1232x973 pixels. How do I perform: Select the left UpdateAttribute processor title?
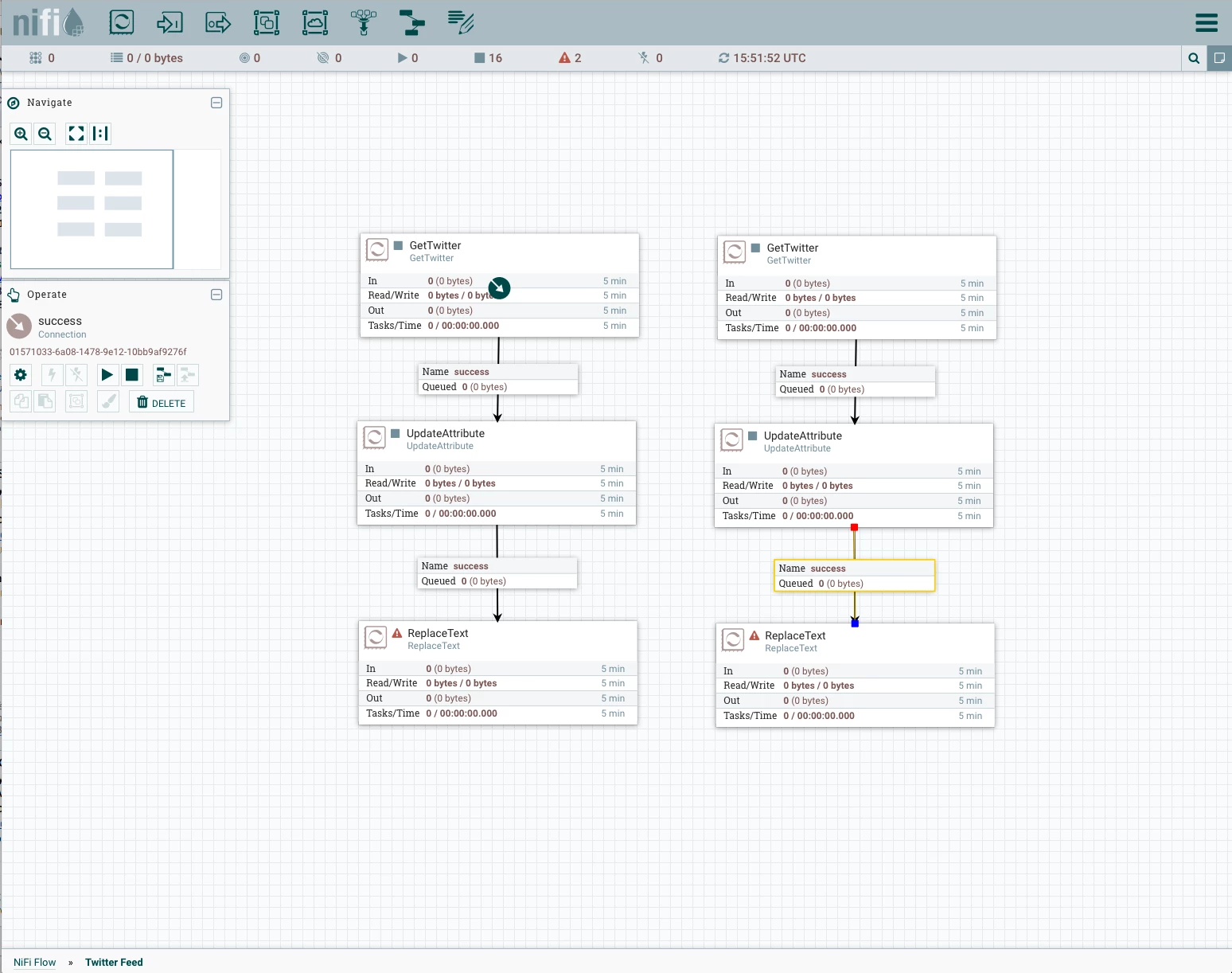(x=446, y=433)
